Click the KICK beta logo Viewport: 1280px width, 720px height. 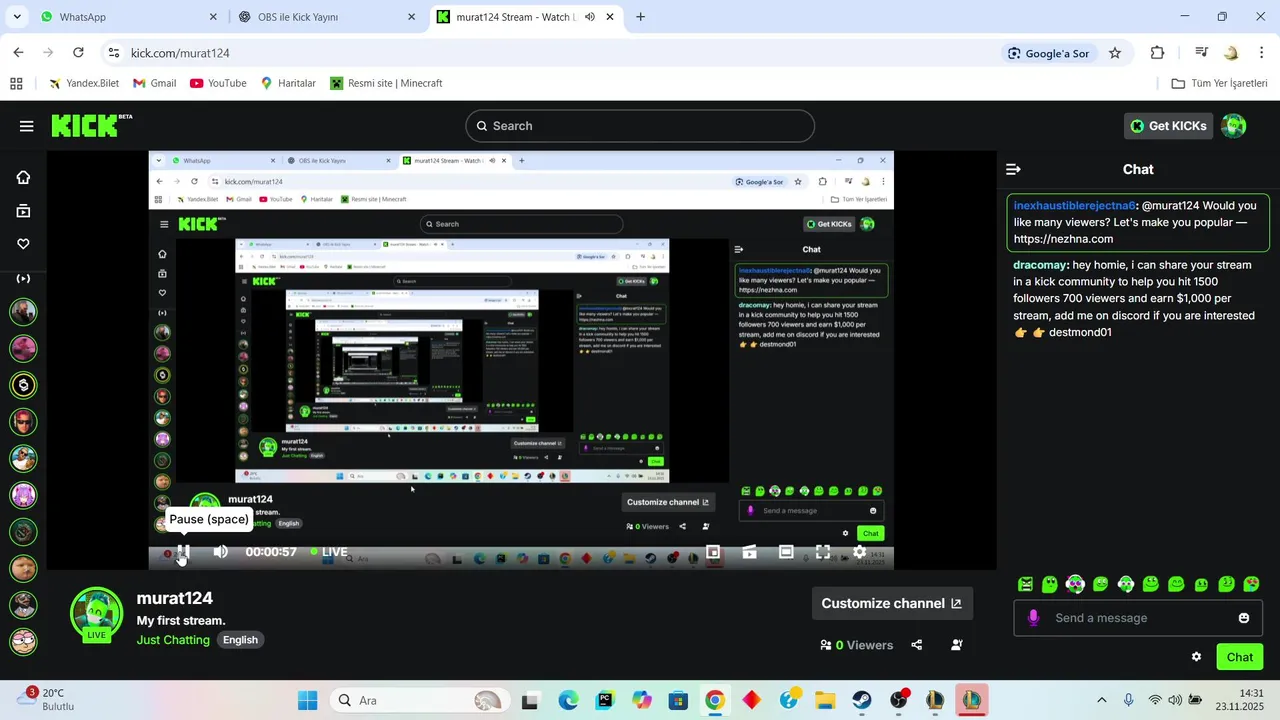coord(91,125)
